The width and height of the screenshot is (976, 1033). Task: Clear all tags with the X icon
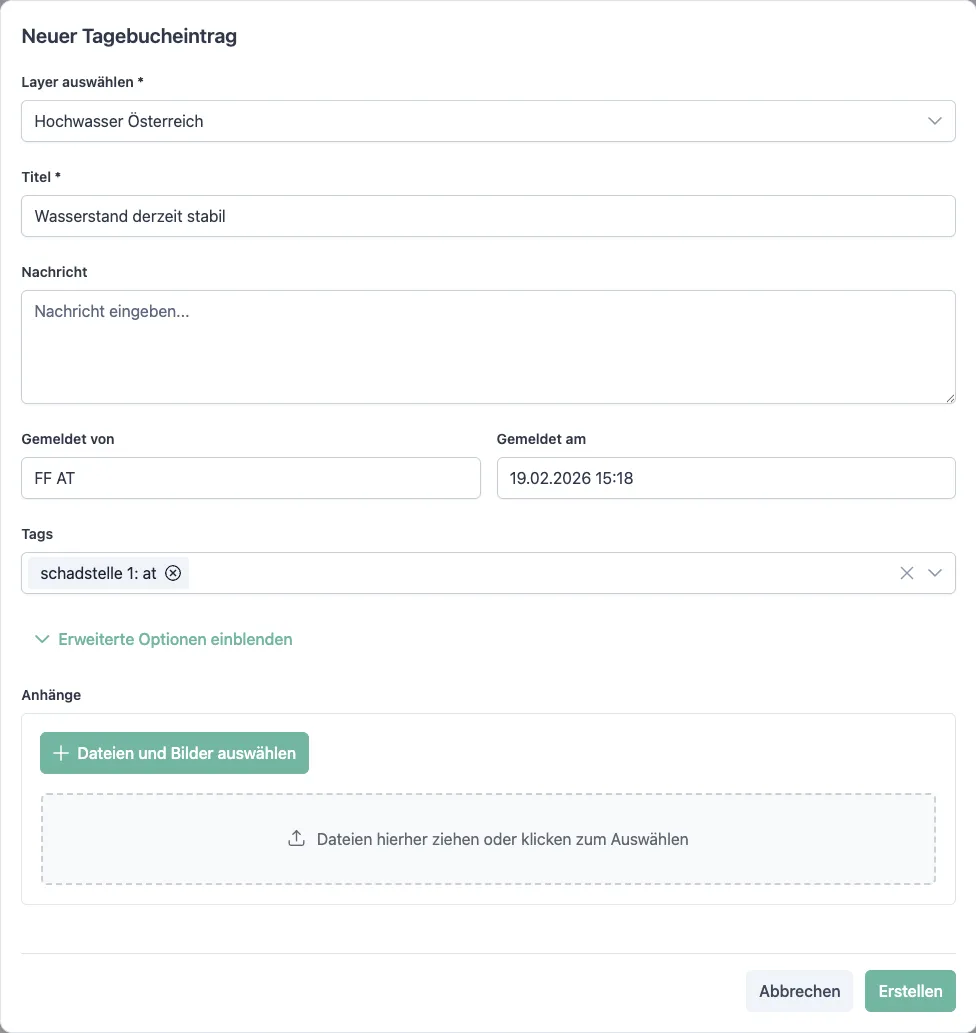(907, 573)
